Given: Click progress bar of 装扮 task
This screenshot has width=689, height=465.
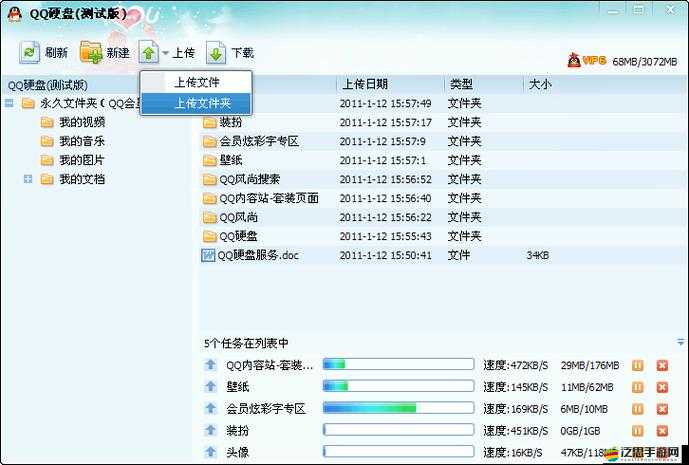Looking at the screenshot, I should [x=398, y=429].
